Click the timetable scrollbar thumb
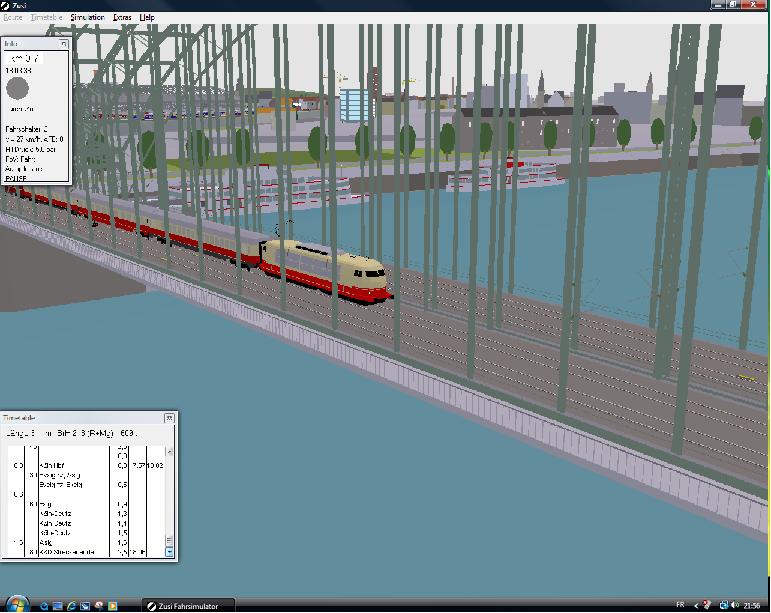The image size is (771, 613). (x=169, y=541)
